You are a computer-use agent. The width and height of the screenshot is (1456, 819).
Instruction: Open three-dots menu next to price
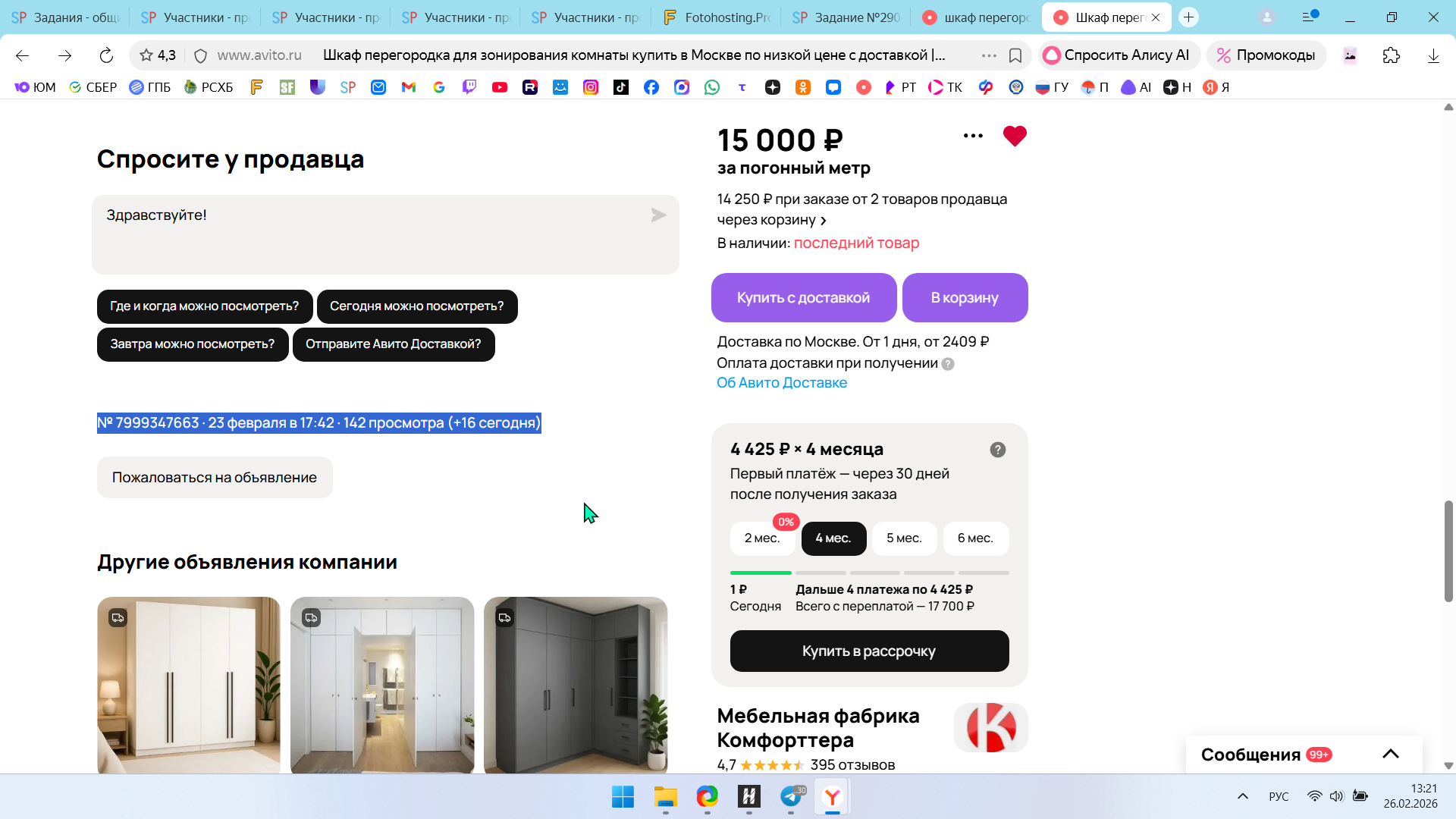coord(973,136)
